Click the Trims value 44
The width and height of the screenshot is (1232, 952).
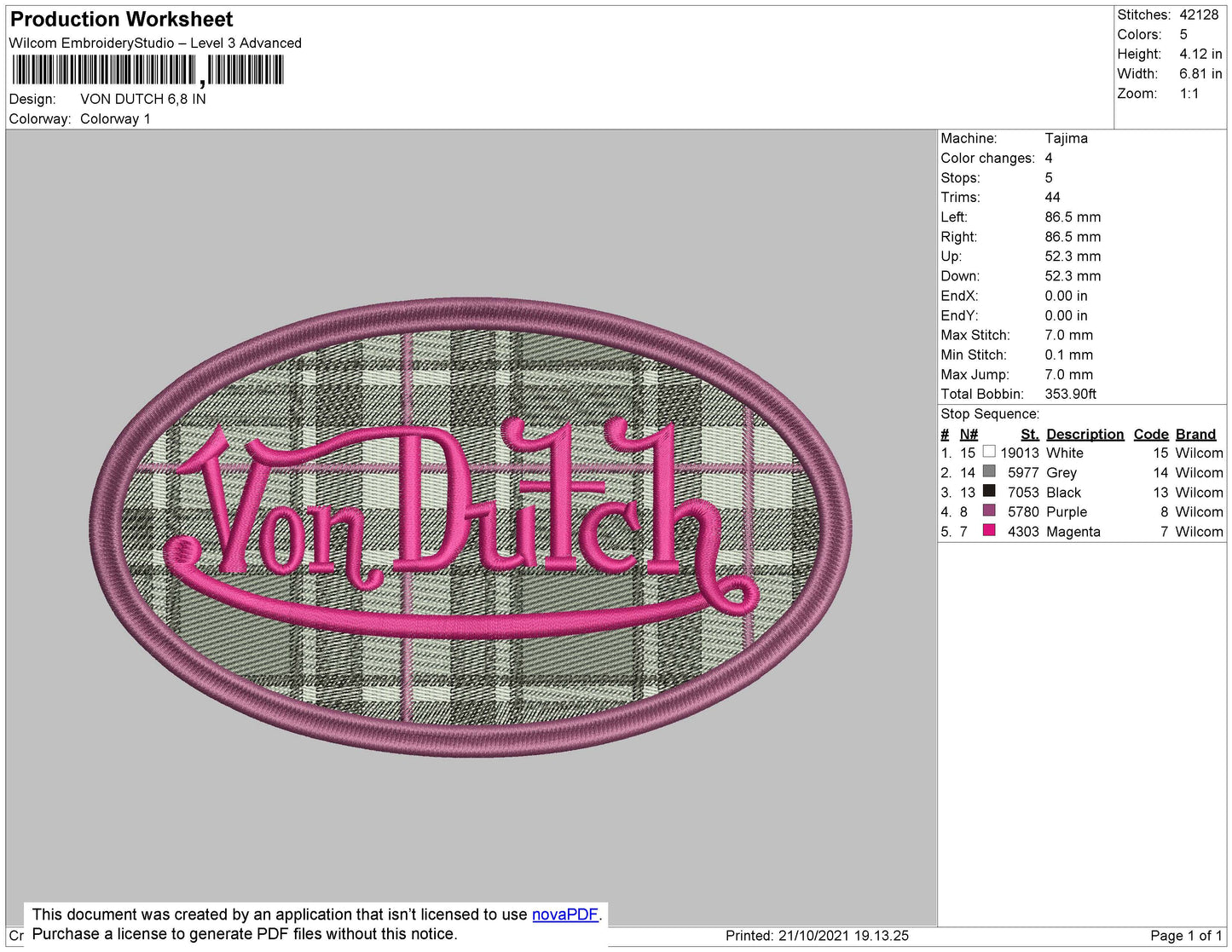[1053, 197]
